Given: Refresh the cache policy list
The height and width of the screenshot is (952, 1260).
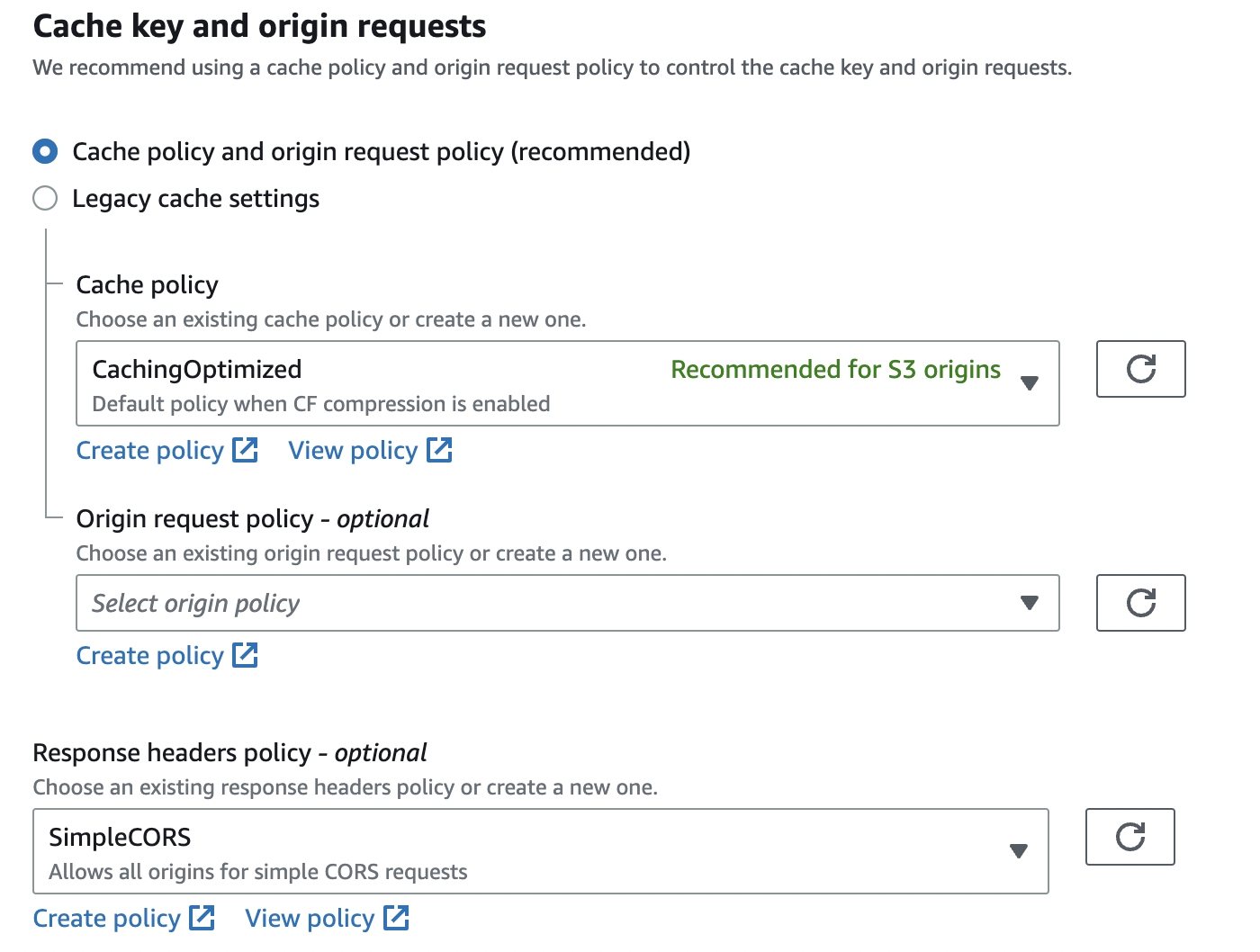Looking at the screenshot, I should (x=1140, y=369).
